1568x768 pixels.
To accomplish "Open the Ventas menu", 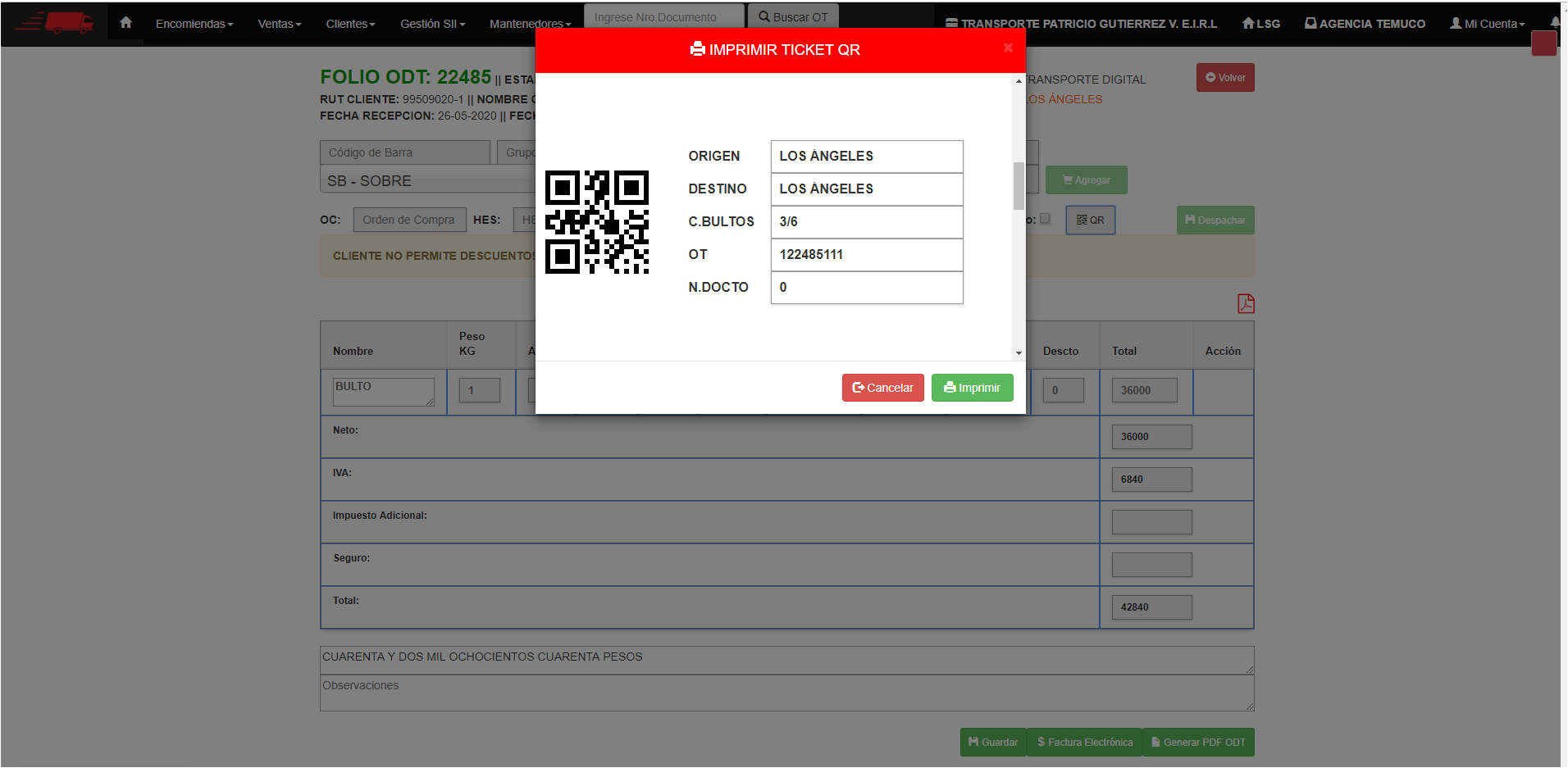I will point(280,24).
